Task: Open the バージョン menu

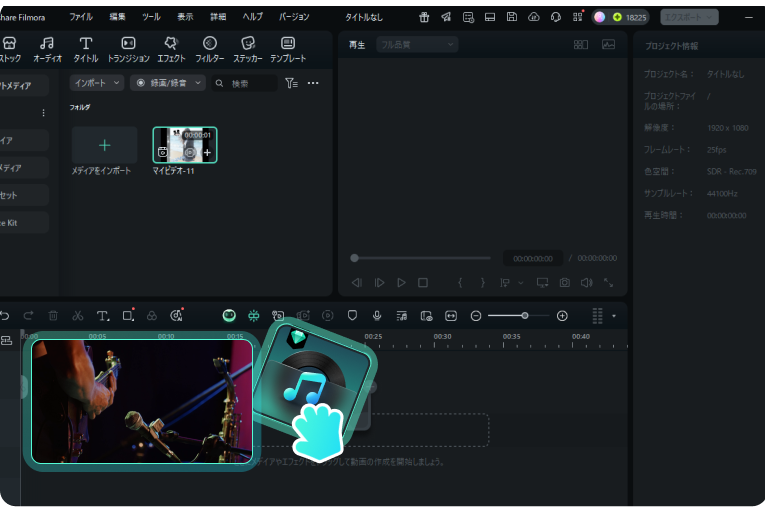Action: point(294,17)
